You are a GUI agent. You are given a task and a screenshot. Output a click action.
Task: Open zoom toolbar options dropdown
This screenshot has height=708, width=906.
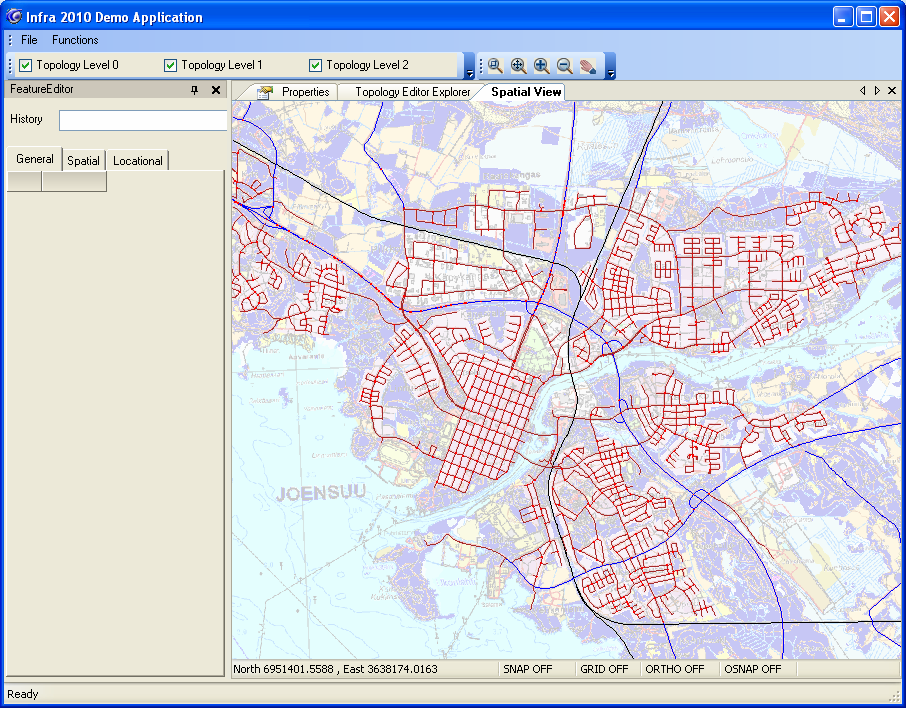click(611, 66)
